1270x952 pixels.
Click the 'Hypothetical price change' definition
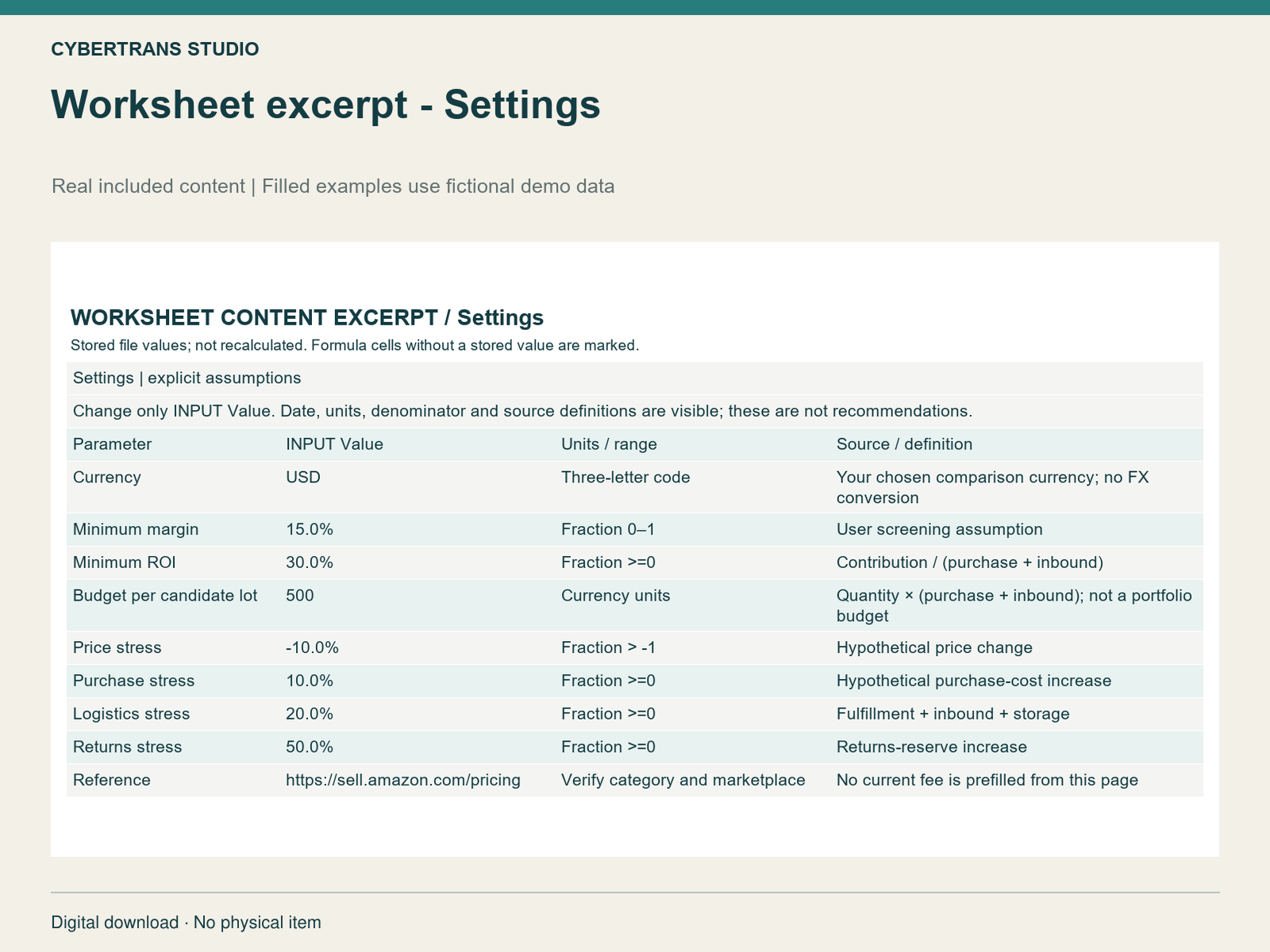coord(934,648)
